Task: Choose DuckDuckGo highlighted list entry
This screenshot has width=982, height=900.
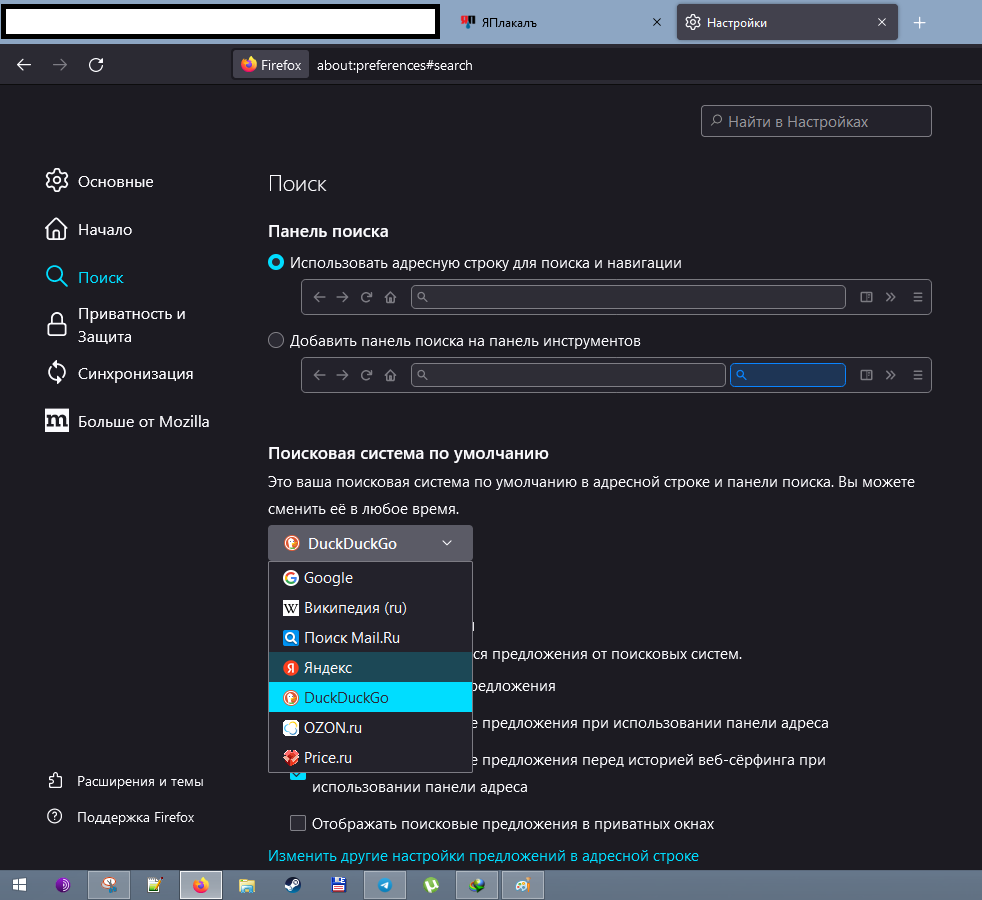Action: pyautogui.click(x=370, y=697)
